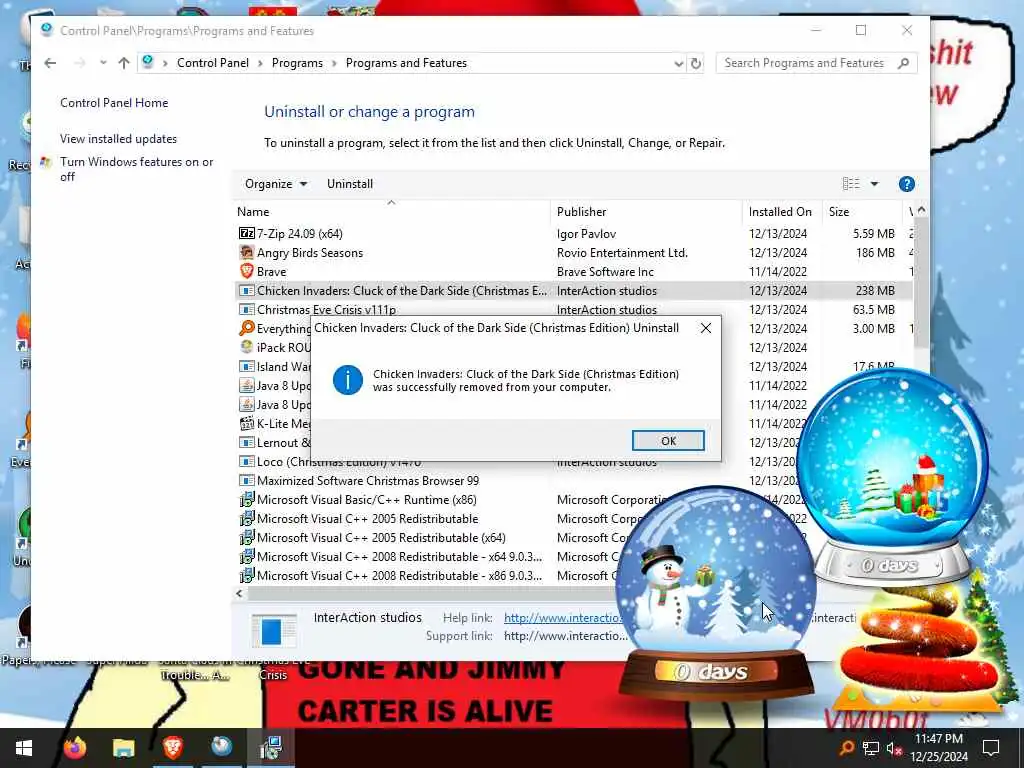
Task: Open Control Panel breadcrumb
Action: tap(213, 63)
